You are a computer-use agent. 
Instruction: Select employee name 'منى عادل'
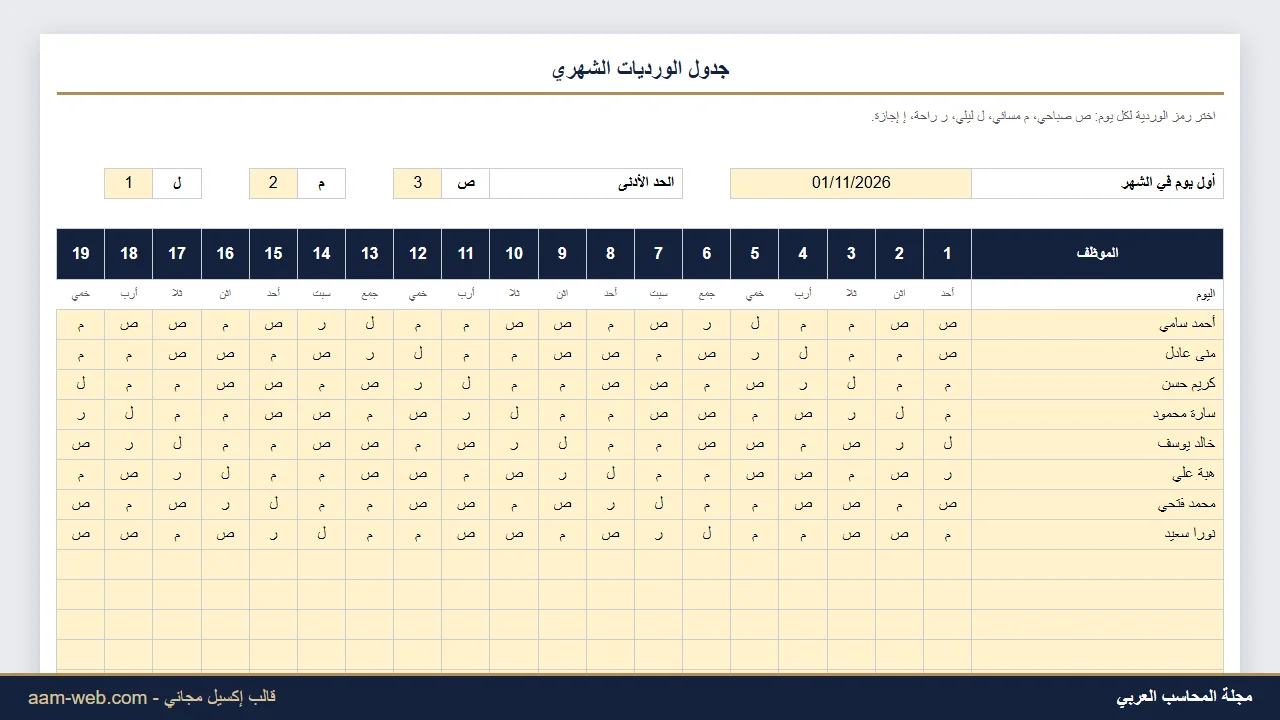tap(1097, 354)
